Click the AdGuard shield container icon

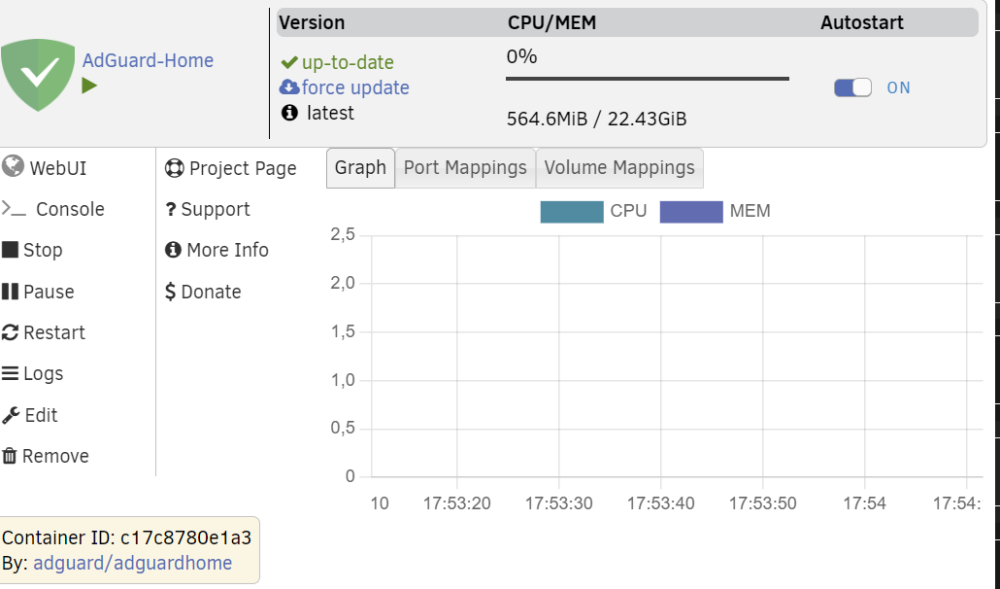coord(38,75)
